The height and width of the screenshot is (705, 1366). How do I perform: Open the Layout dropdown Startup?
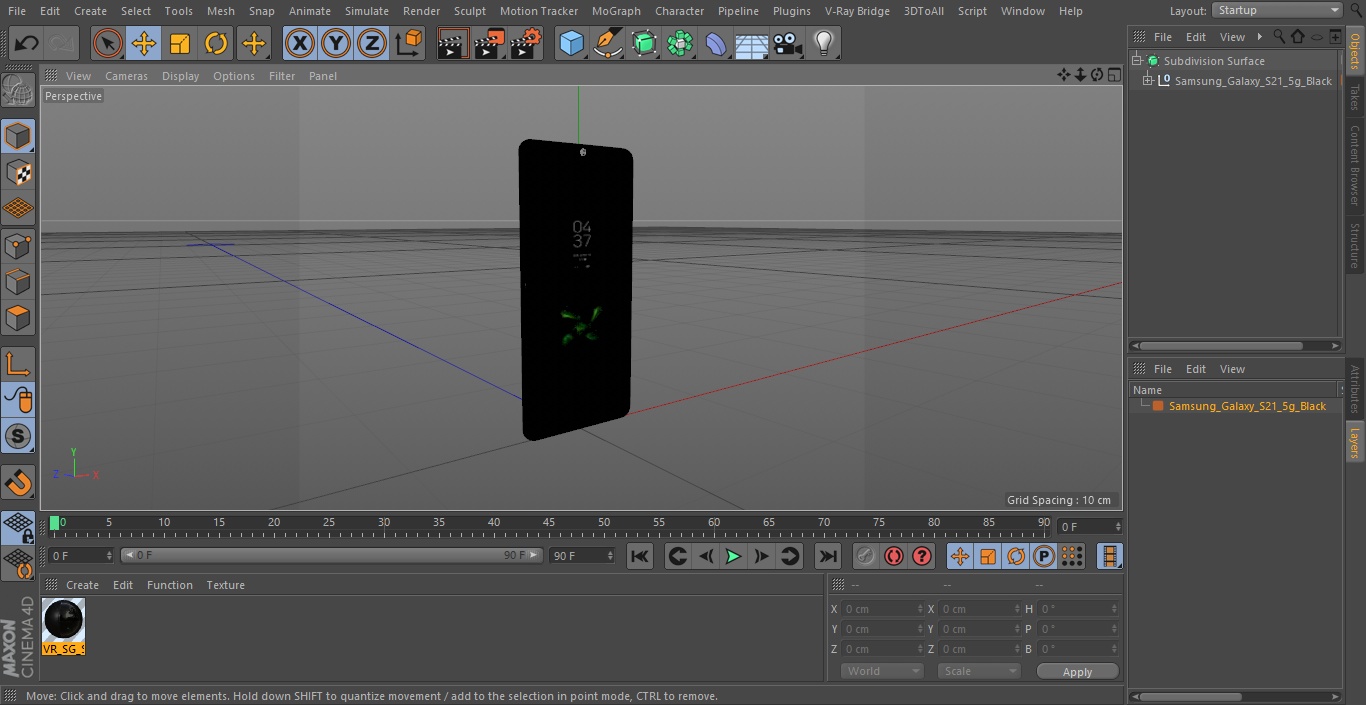point(1277,10)
